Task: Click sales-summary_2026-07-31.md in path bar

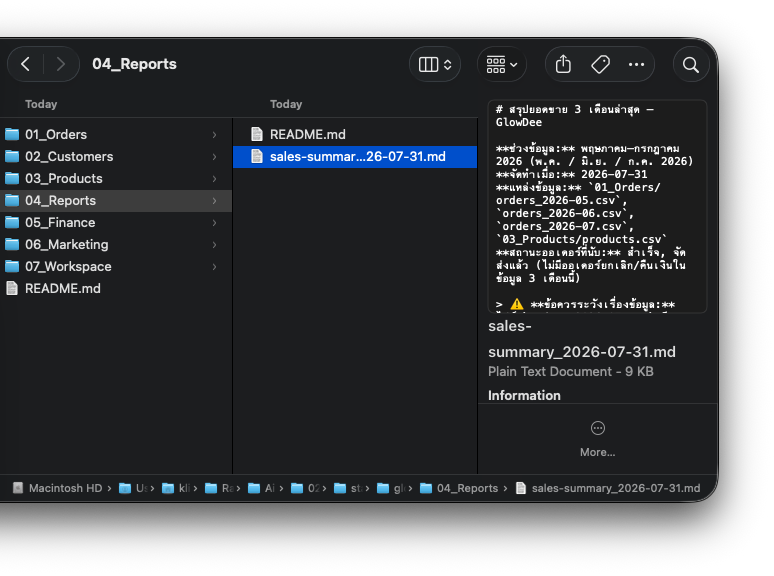Action: click(608, 488)
